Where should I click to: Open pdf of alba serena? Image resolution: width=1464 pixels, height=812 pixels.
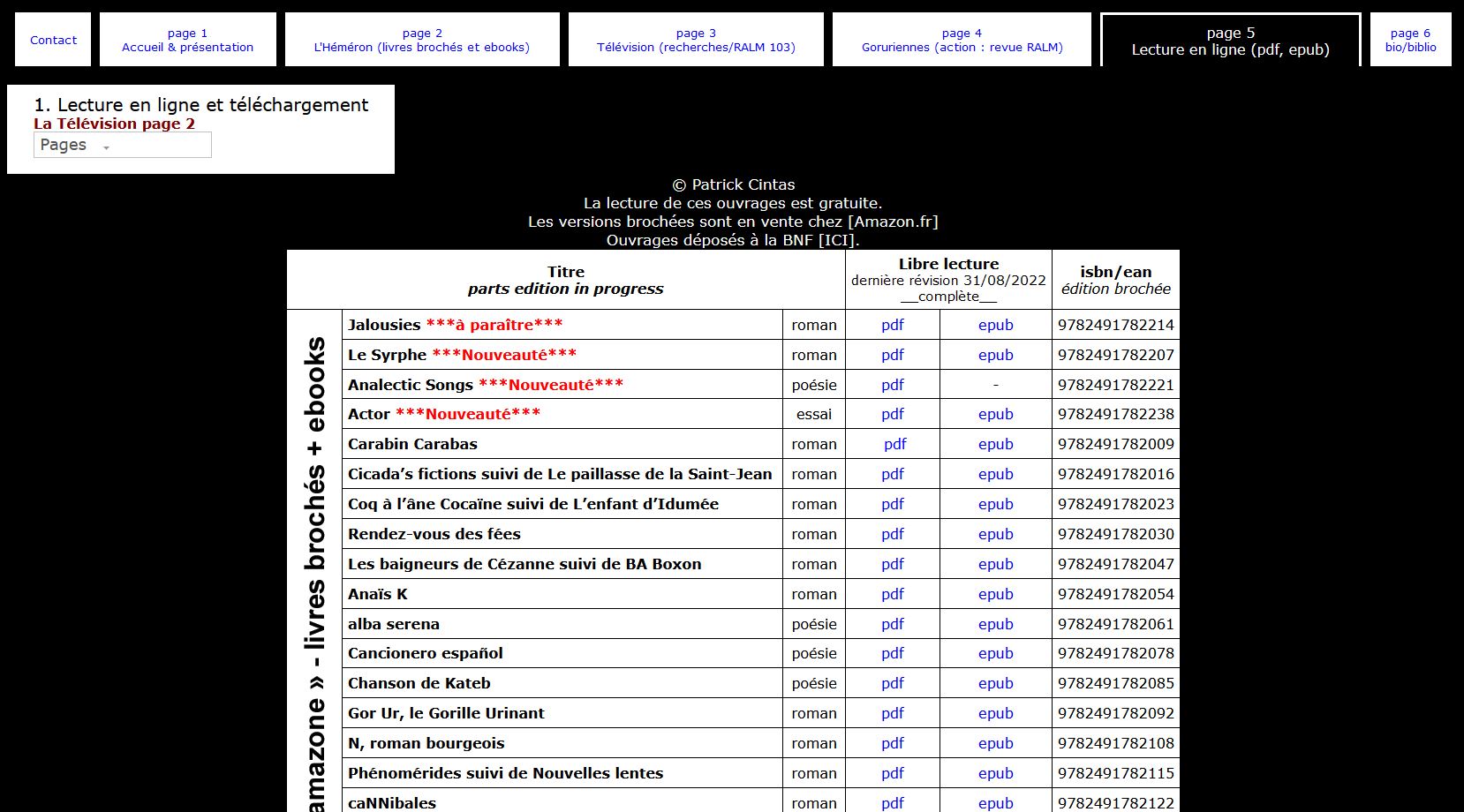click(892, 624)
